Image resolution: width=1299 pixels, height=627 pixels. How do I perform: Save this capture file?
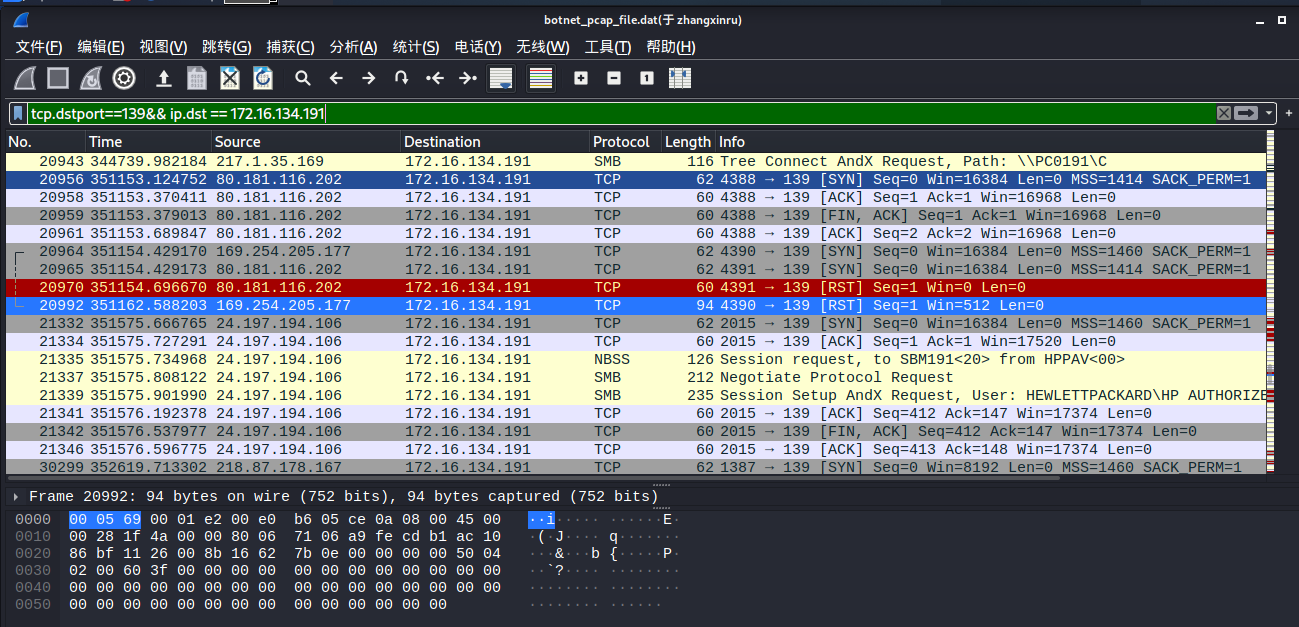(197, 78)
